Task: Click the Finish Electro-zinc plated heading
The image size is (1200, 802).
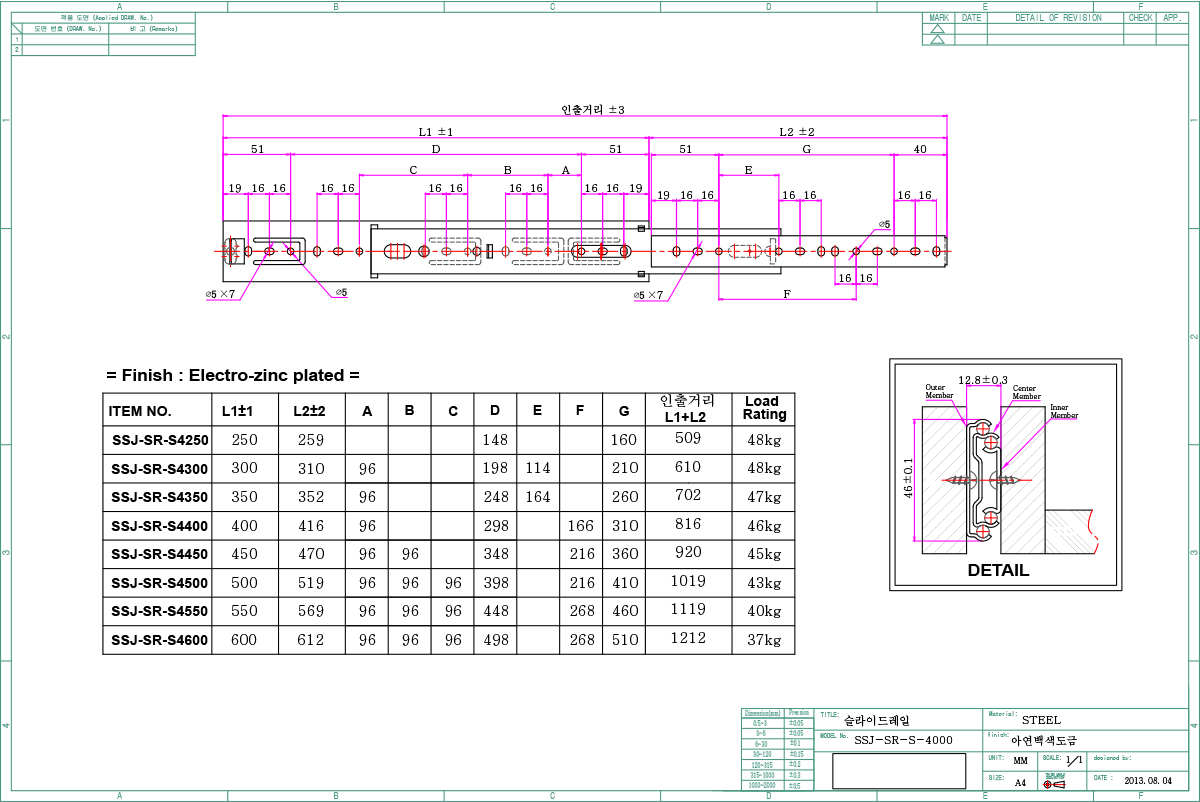Action: (x=232, y=376)
